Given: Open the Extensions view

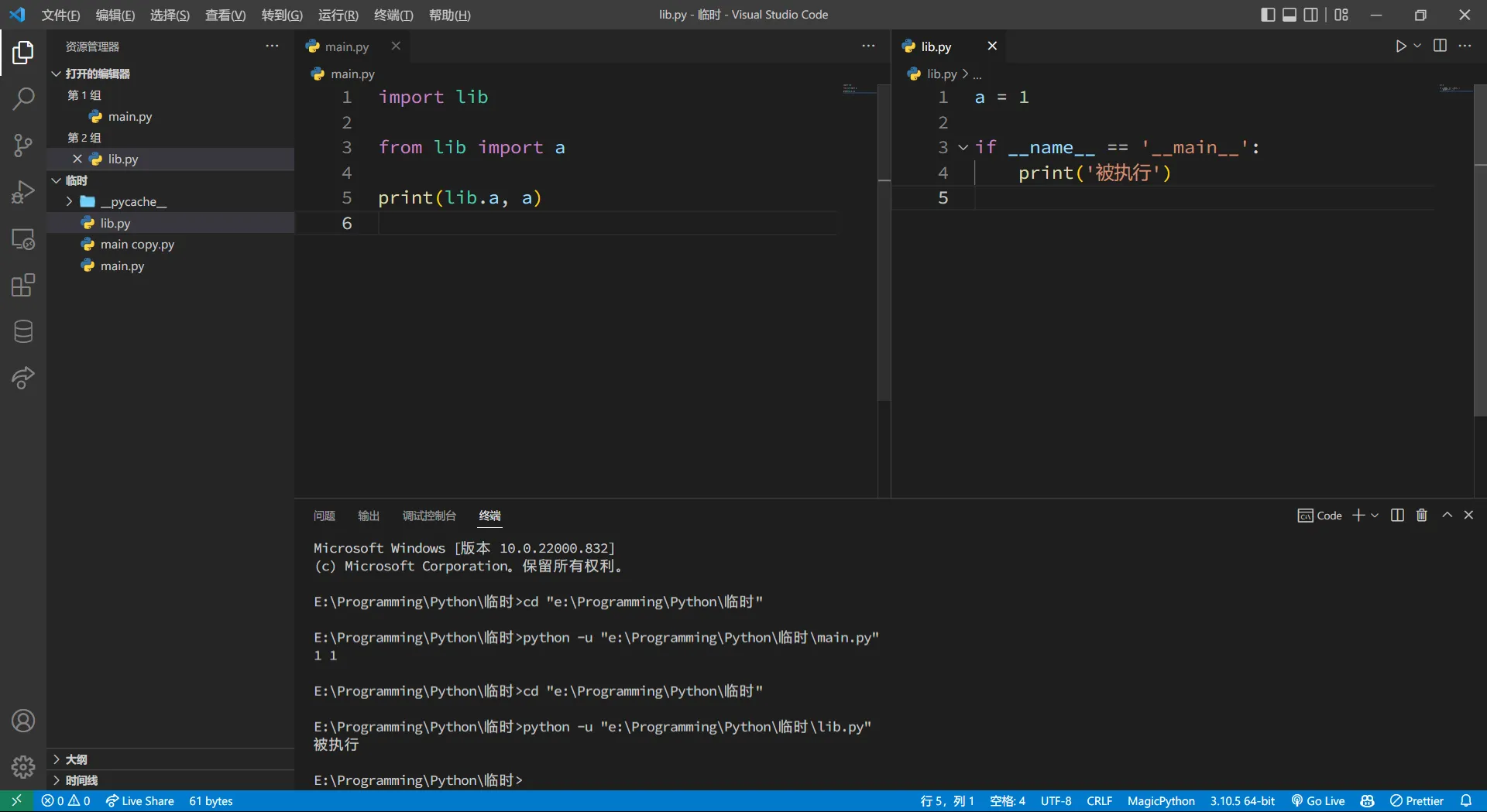Looking at the screenshot, I should 23,286.
